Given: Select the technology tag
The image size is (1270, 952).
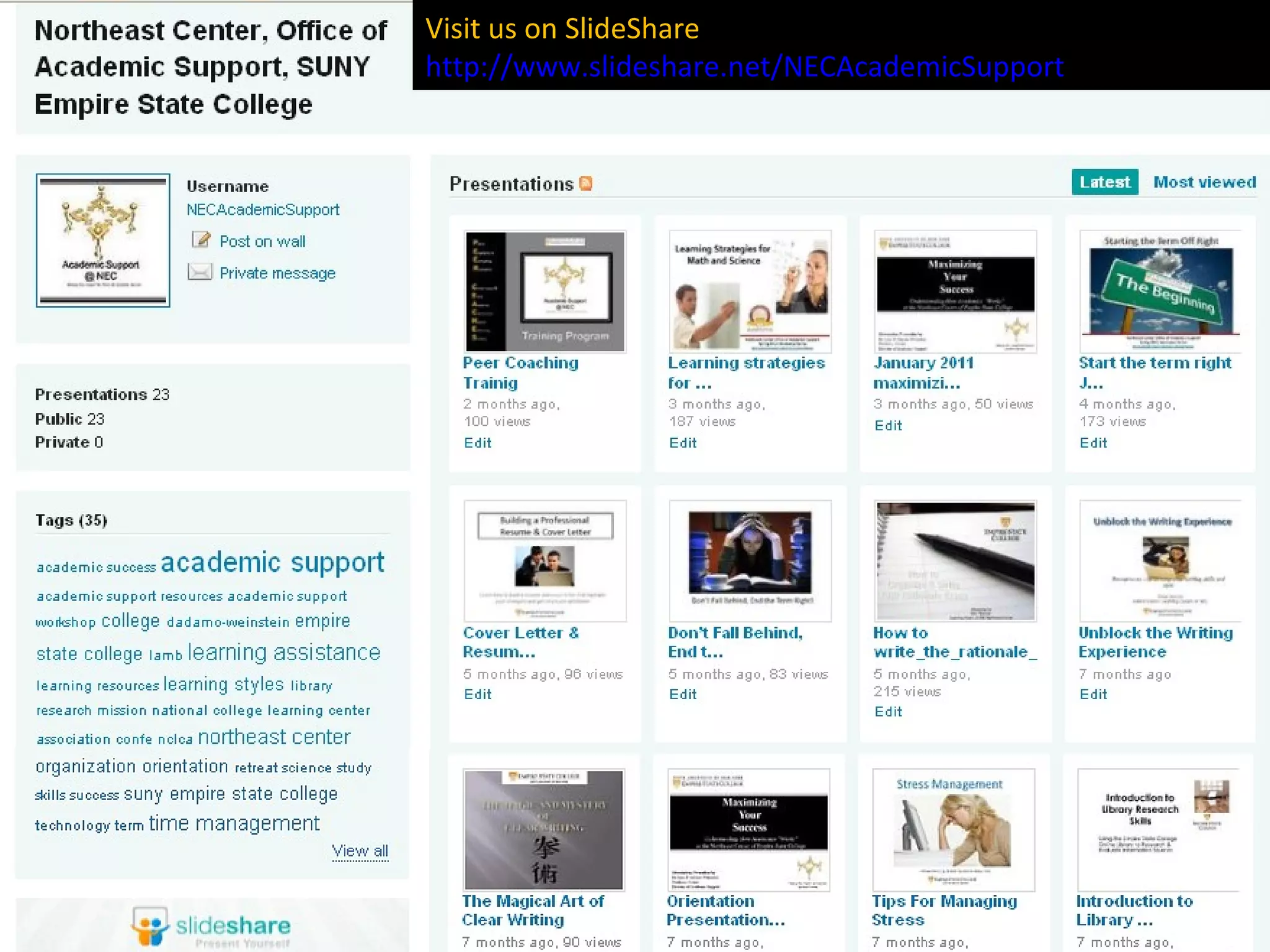Looking at the screenshot, I should 73,826.
